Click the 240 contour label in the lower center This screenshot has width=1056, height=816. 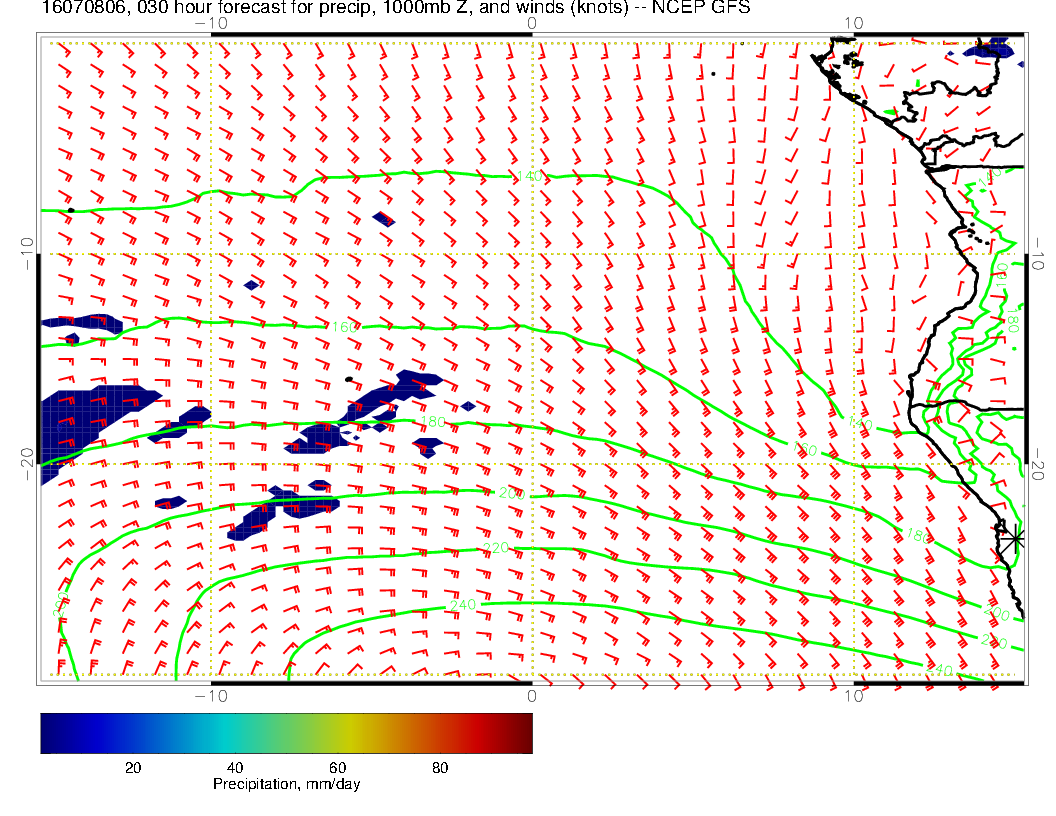[462, 605]
